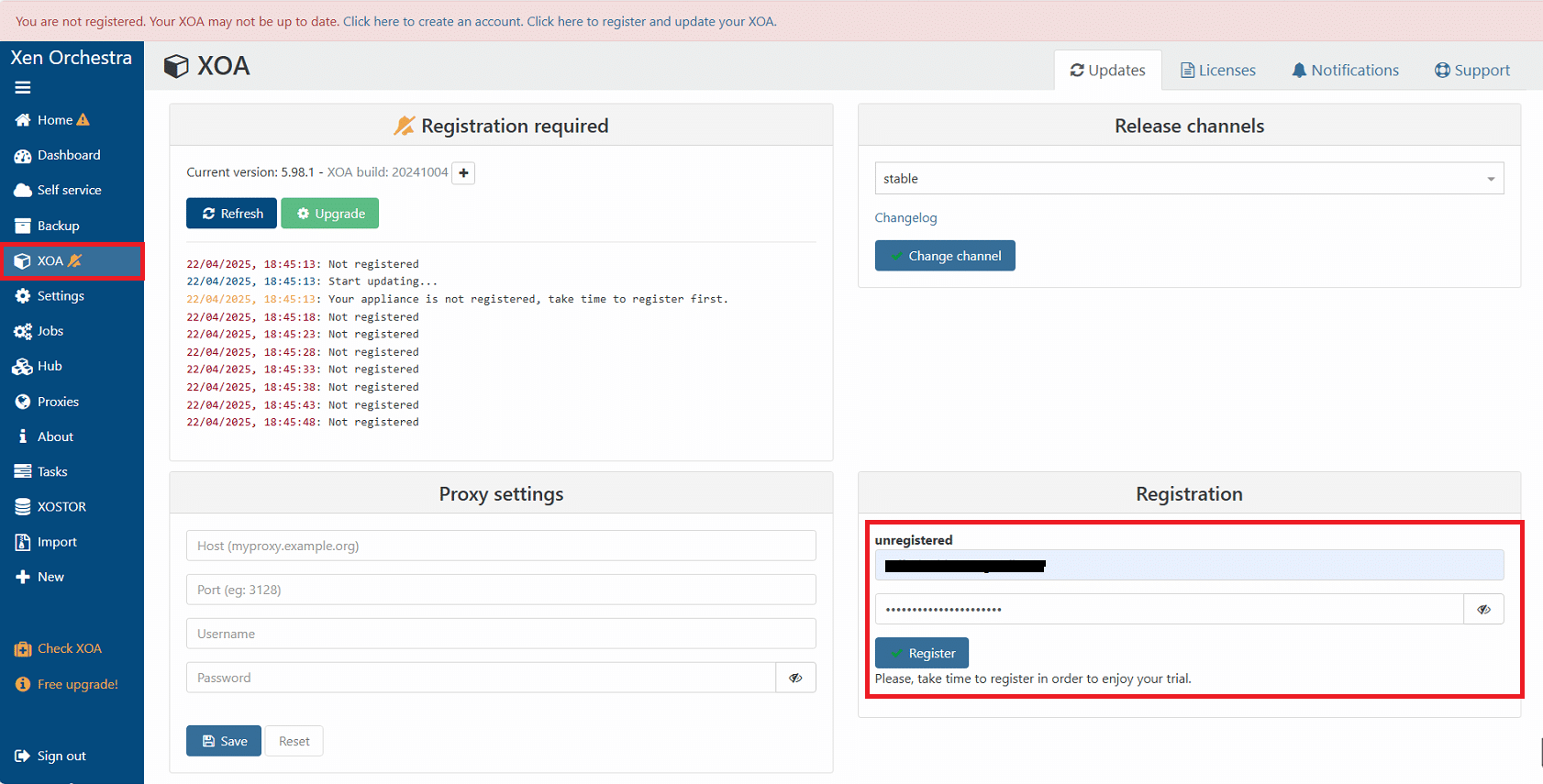Focus the proxy Username field

(501, 634)
